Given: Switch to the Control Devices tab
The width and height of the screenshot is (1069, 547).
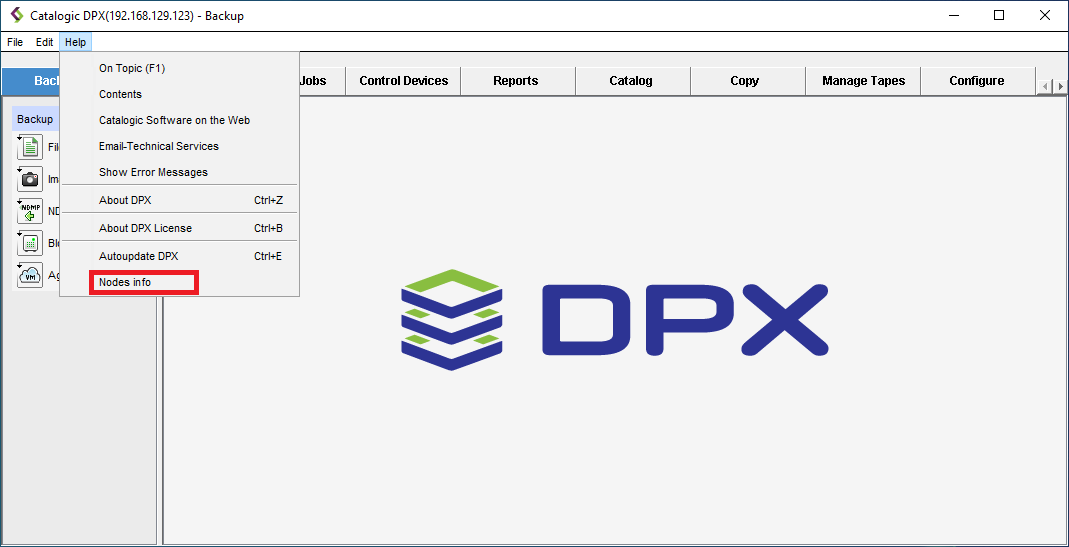Looking at the screenshot, I should [x=403, y=81].
